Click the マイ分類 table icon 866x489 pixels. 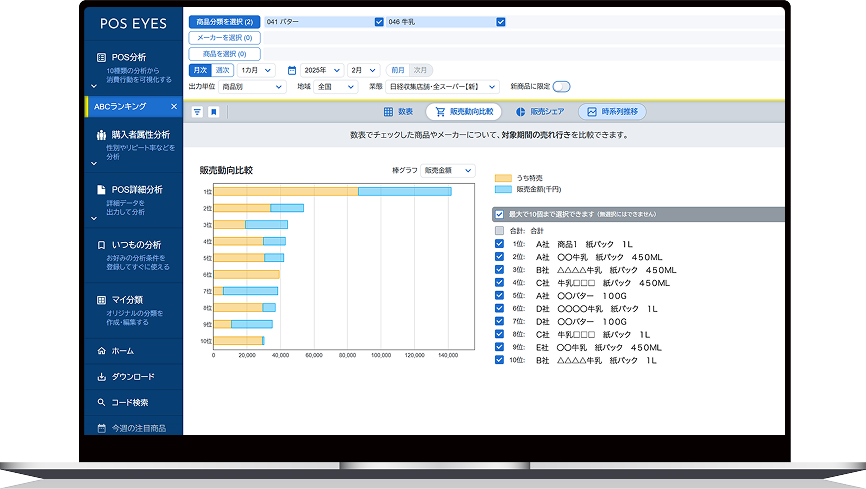101,300
